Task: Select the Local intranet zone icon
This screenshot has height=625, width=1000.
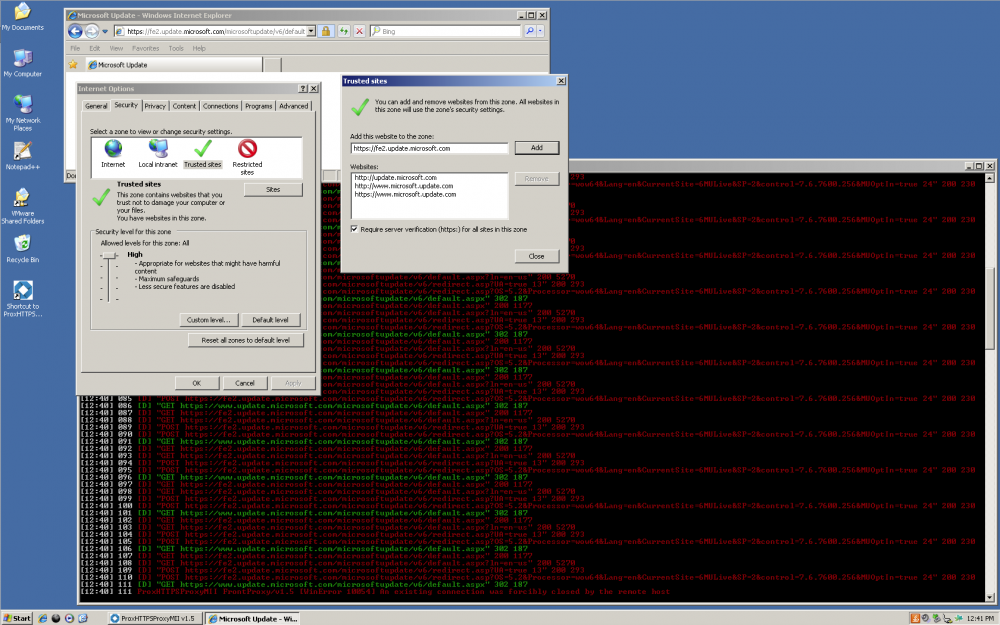Action: click(158, 149)
